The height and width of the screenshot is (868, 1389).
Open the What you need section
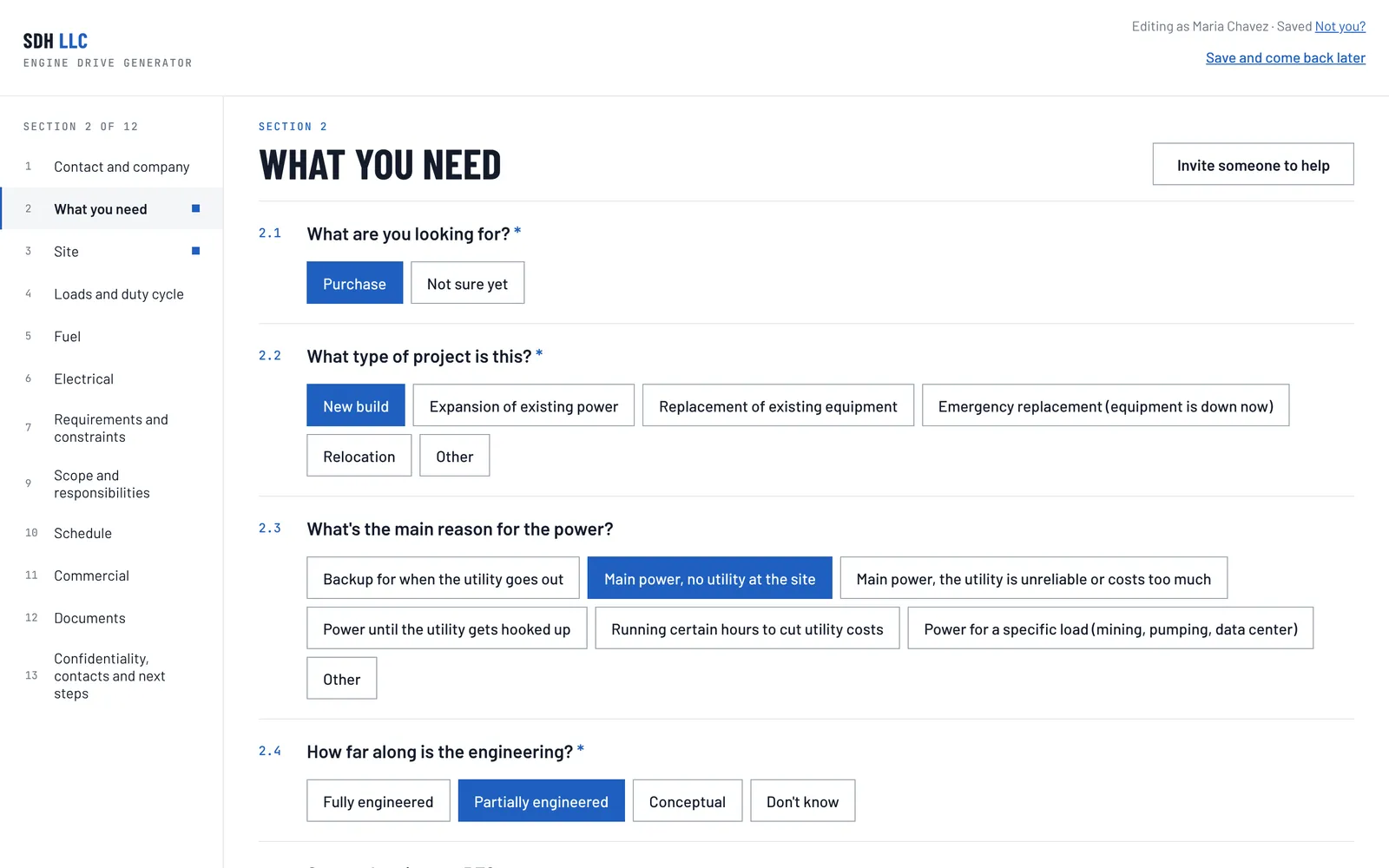pos(112,209)
